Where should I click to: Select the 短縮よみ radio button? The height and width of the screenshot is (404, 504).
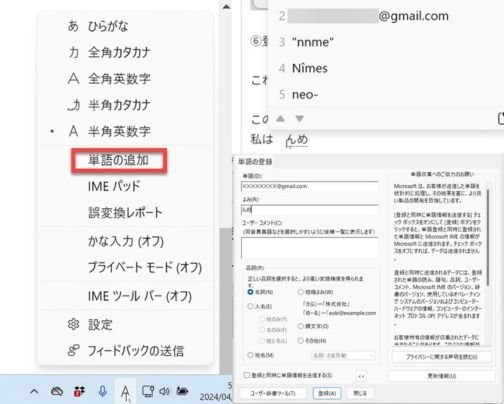coord(301,292)
